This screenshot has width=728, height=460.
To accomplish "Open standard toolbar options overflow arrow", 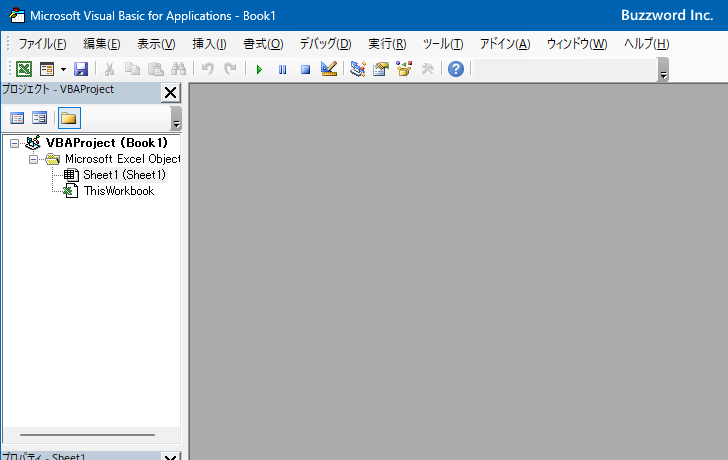I will [x=663, y=71].
